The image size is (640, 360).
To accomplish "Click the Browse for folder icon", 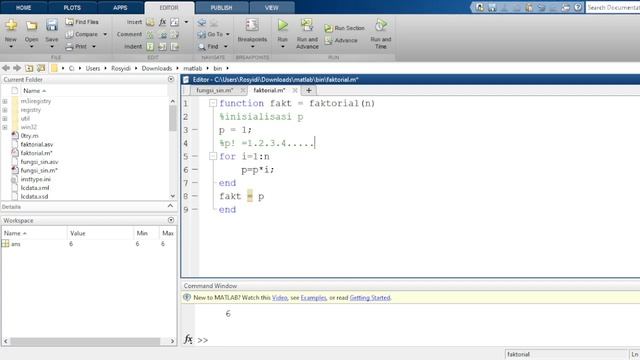I will click(41, 68).
